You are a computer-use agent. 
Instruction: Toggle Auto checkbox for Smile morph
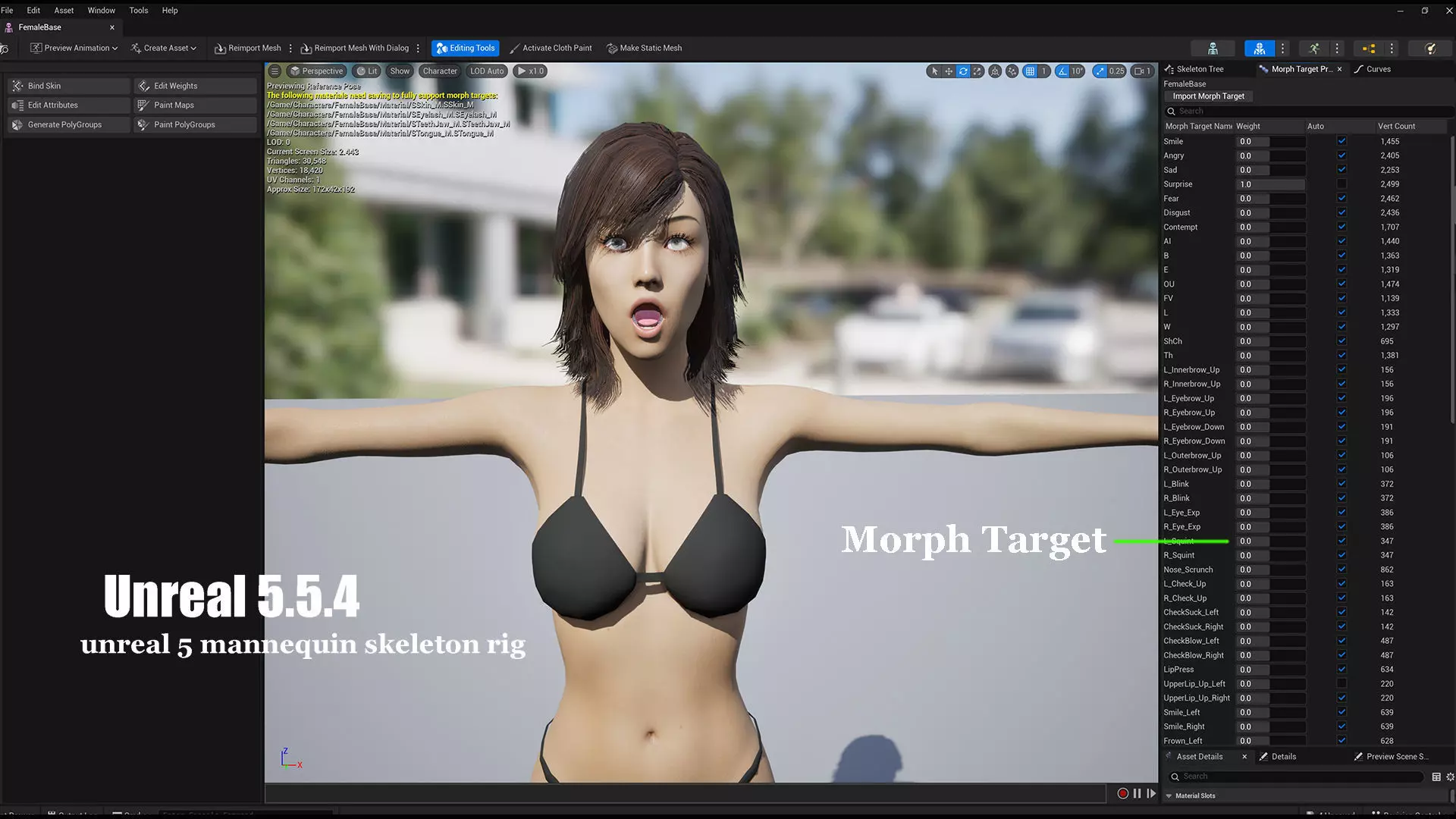tap(1341, 141)
